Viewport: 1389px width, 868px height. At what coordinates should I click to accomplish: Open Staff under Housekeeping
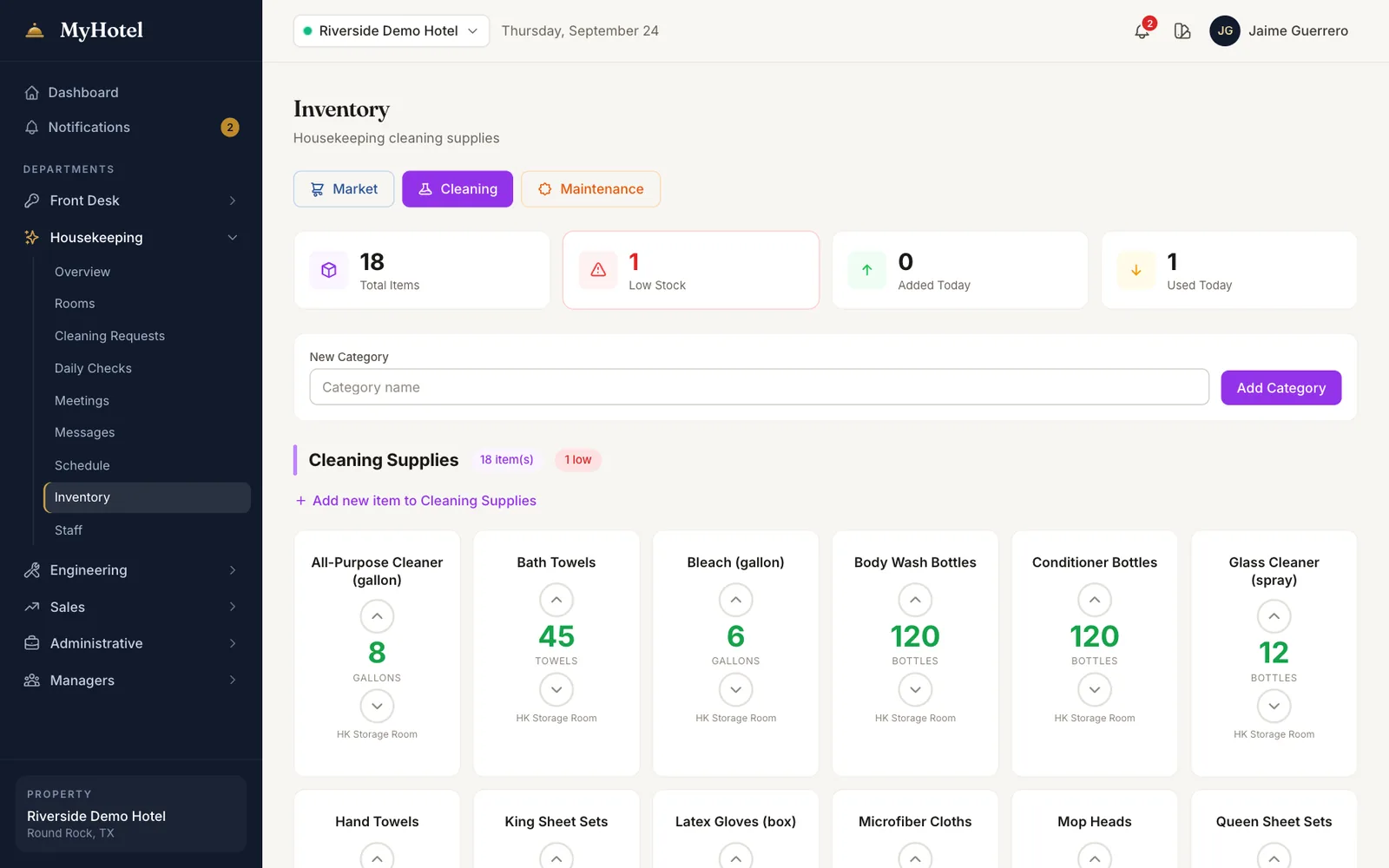click(x=69, y=530)
